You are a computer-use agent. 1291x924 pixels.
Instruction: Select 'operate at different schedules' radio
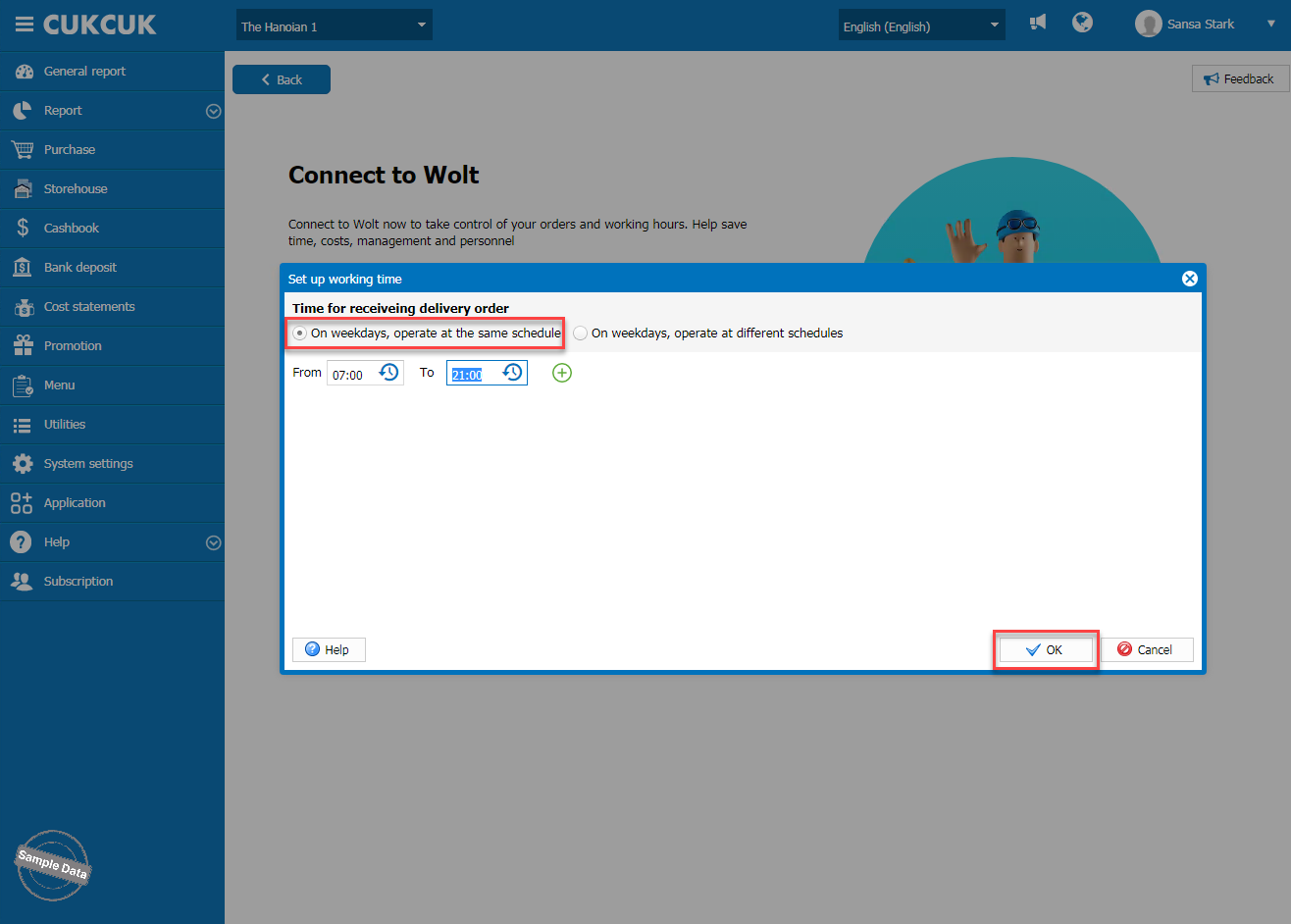581,334
